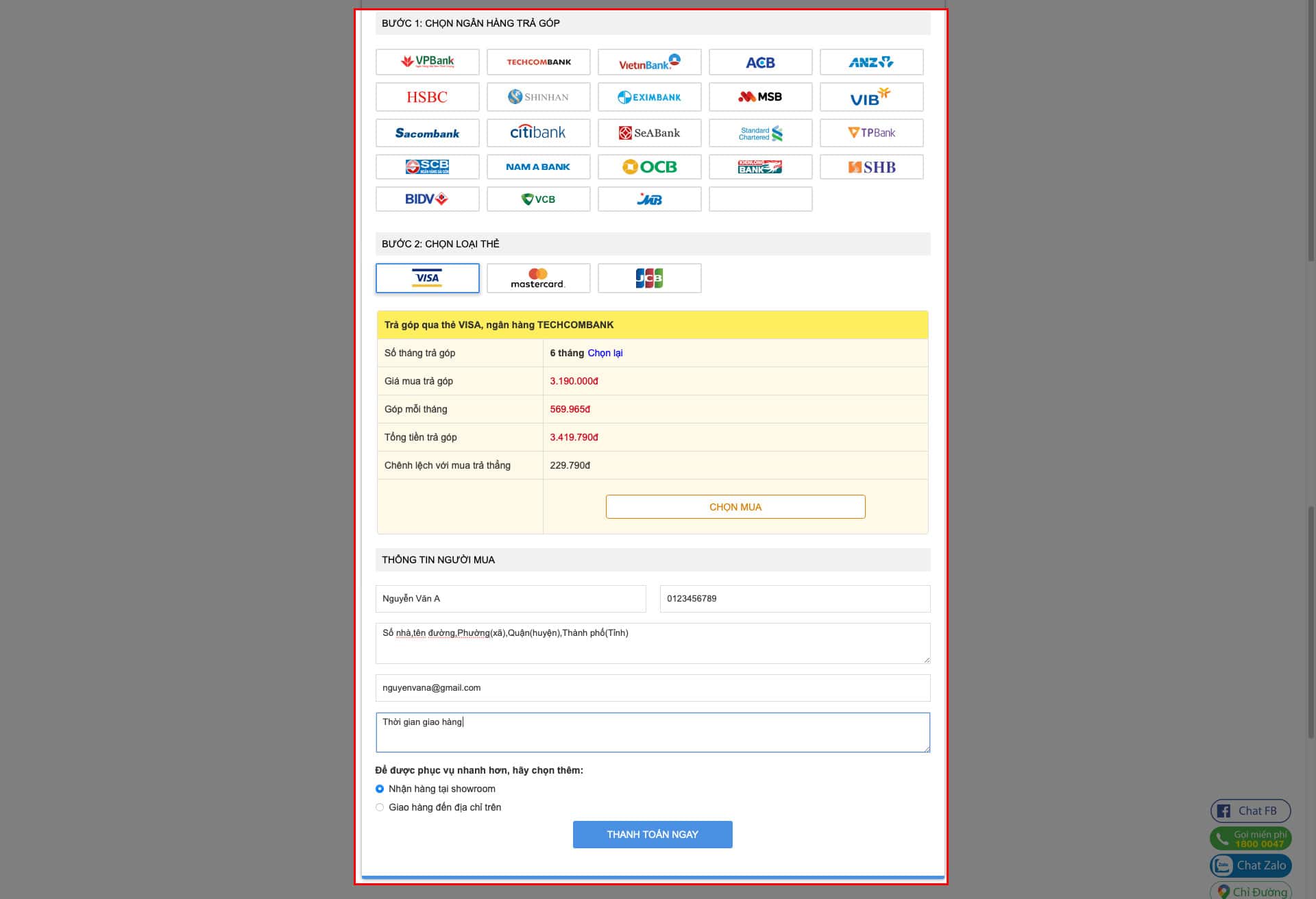1316x899 pixels.
Task: Pick the HSBC bank logo
Action: point(427,97)
